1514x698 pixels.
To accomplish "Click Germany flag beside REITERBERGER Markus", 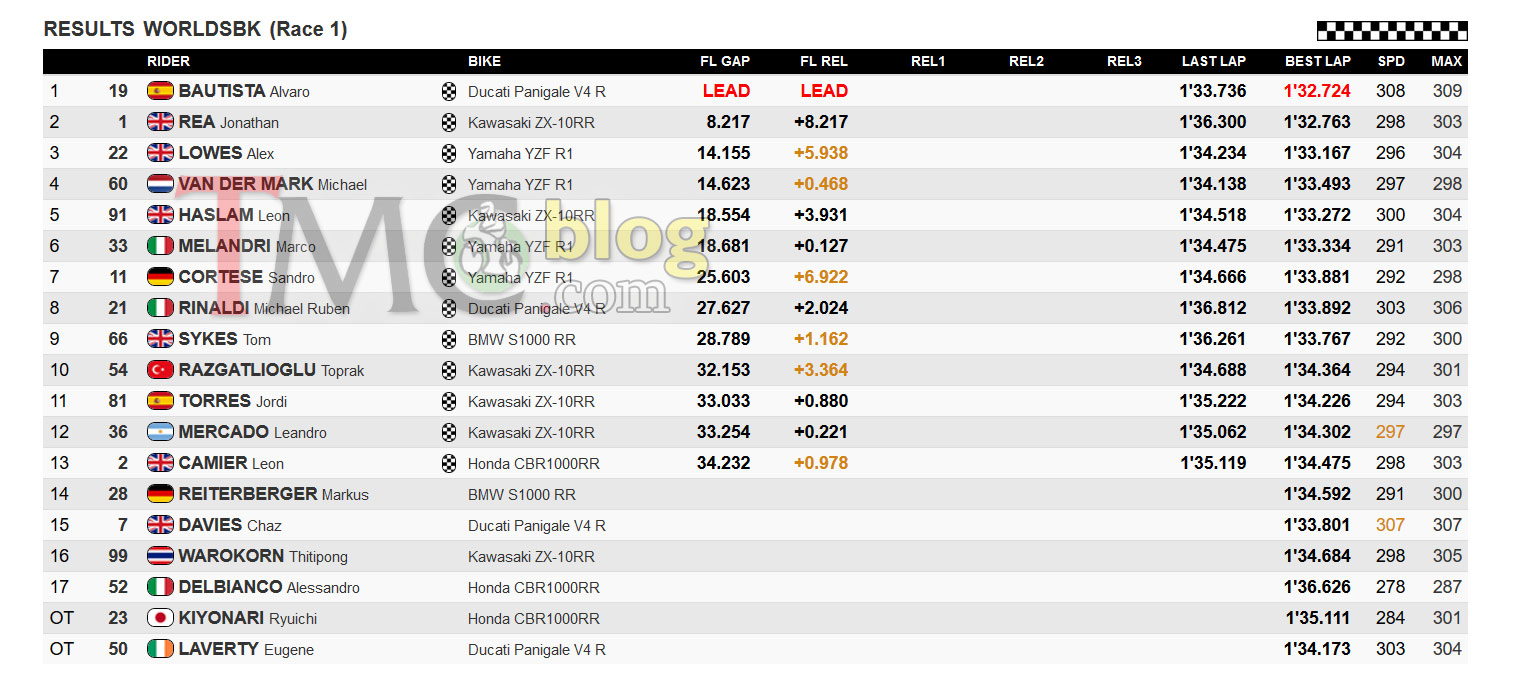I will tap(160, 494).
